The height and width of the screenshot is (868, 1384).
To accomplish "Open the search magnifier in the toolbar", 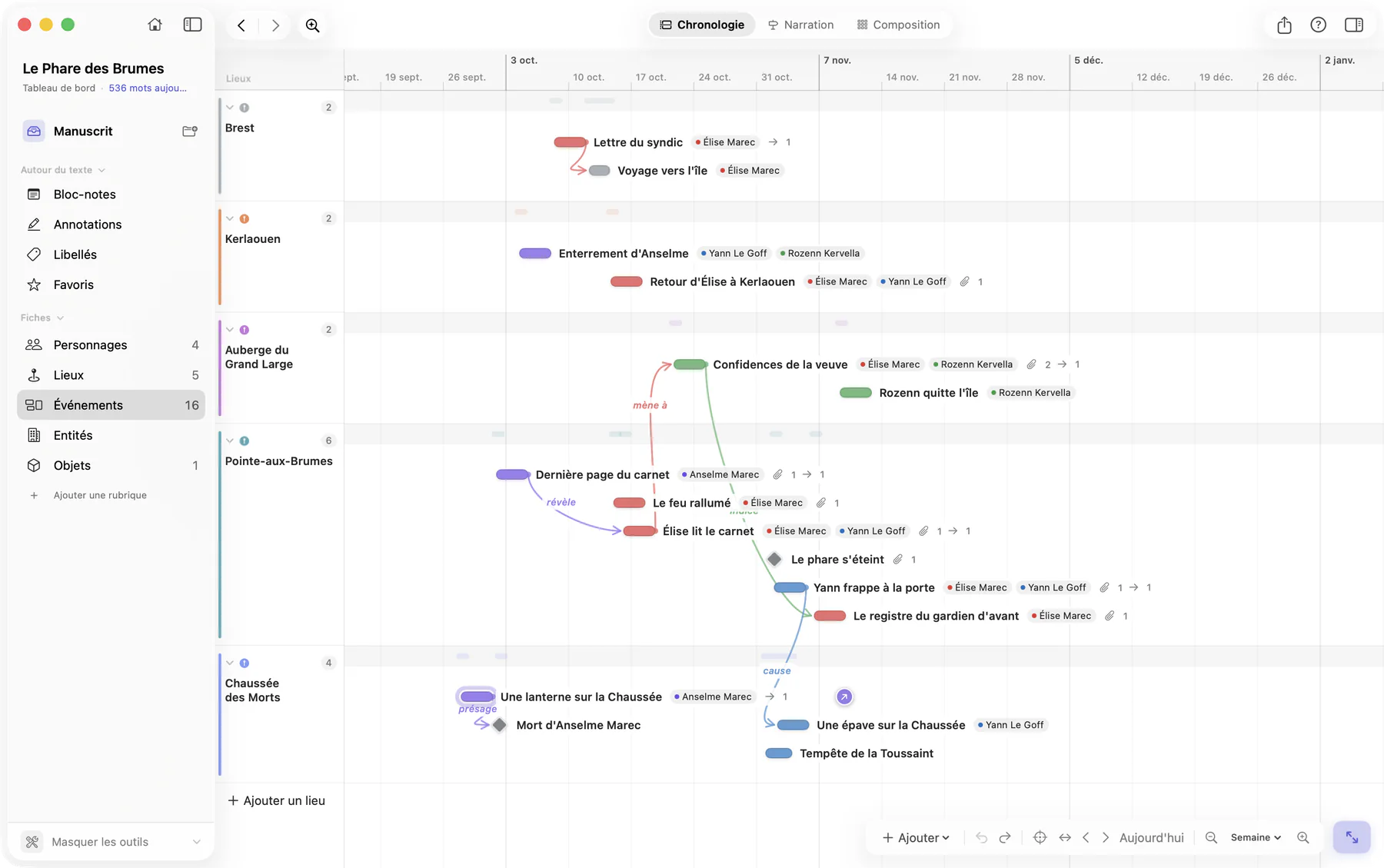I will tap(312, 25).
